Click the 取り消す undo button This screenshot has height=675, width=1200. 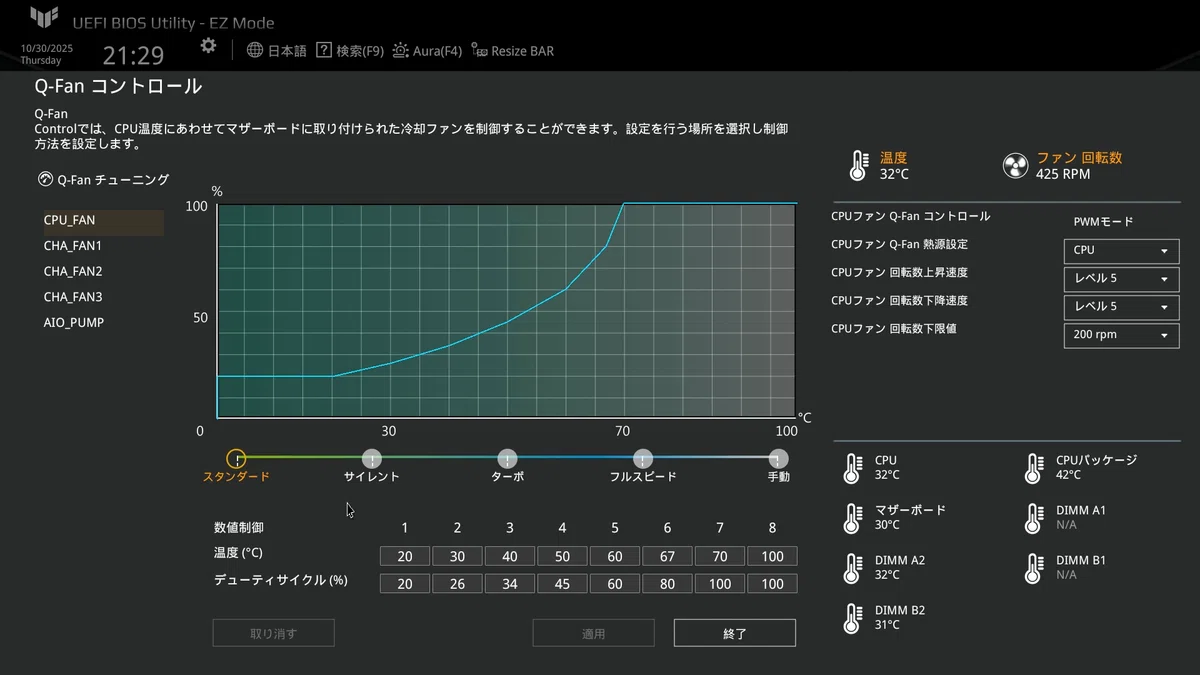click(273, 633)
